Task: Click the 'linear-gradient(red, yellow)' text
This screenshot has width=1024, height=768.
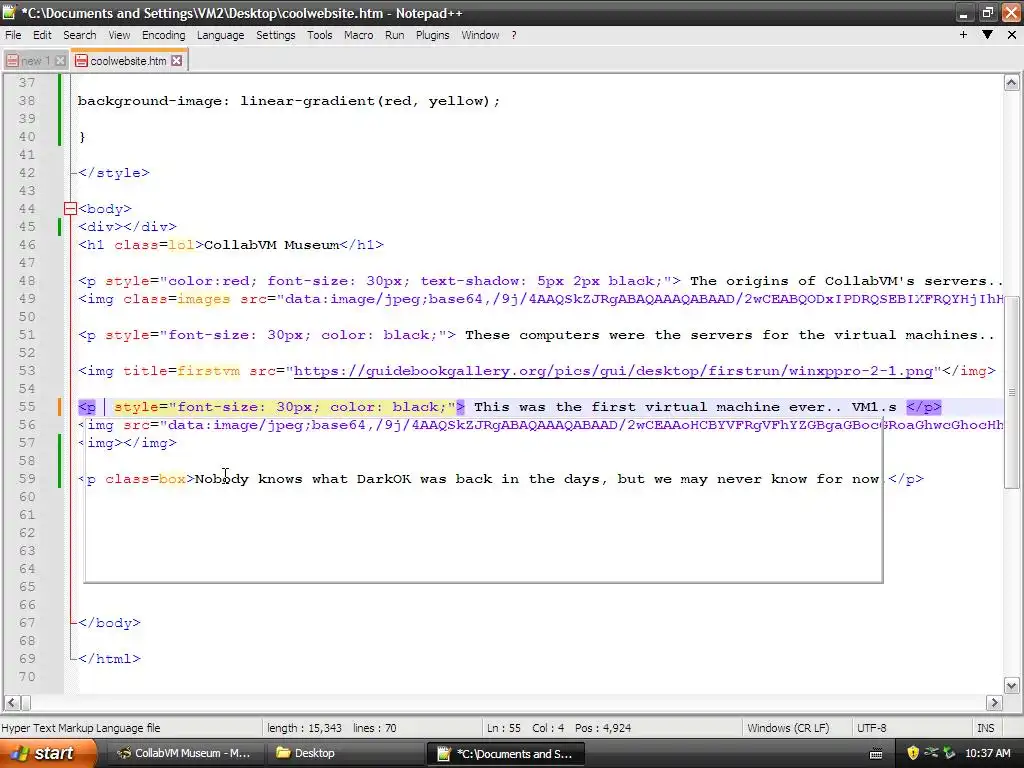Action: tap(365, 101)
